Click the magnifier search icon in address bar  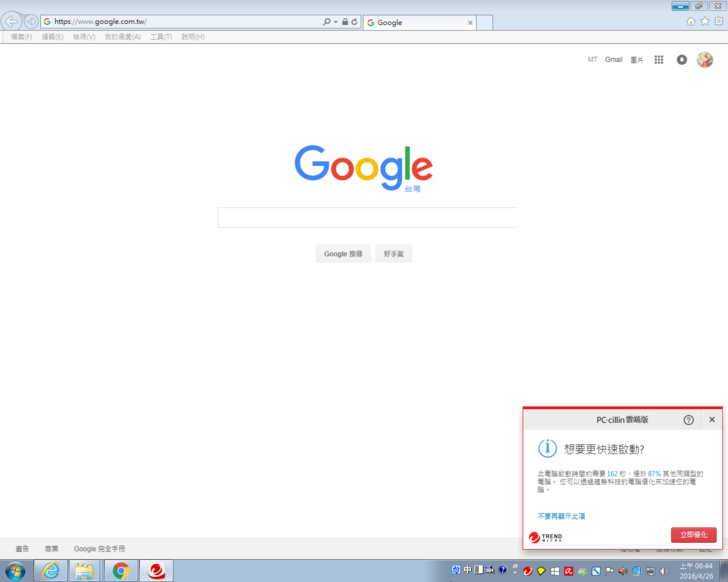[x=327, y=22]
